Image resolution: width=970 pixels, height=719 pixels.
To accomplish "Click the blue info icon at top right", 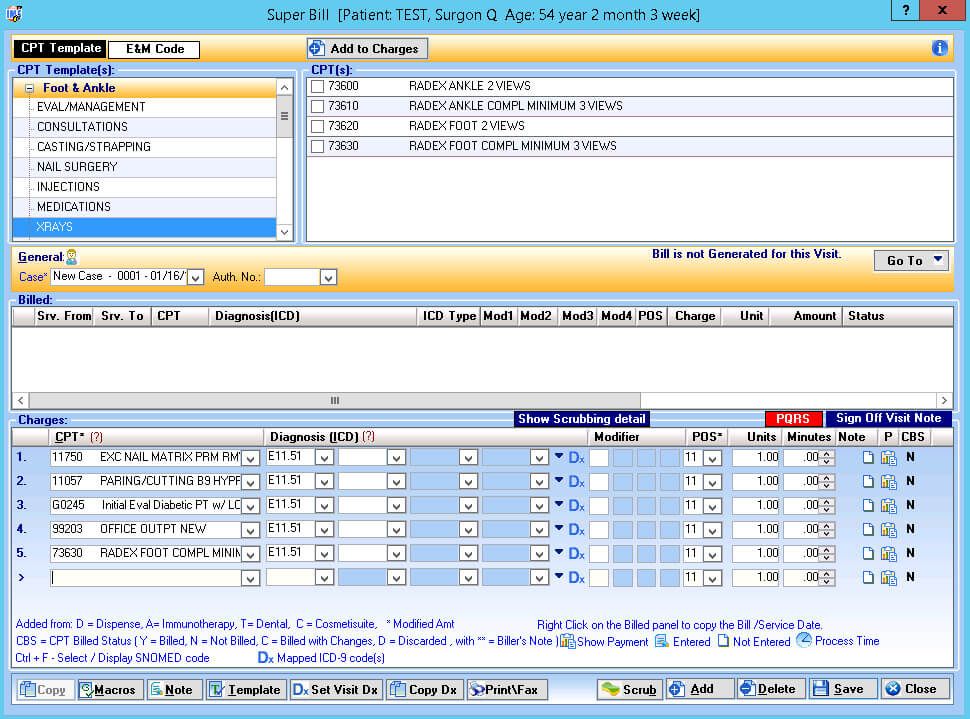I will click(939, 48).
